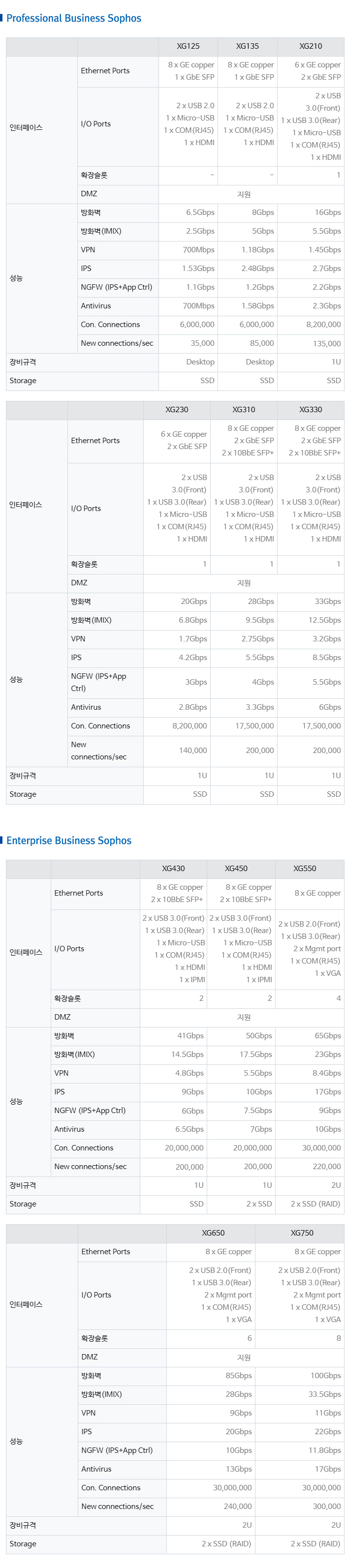Click the XG310 column header

tap(244, 410)
